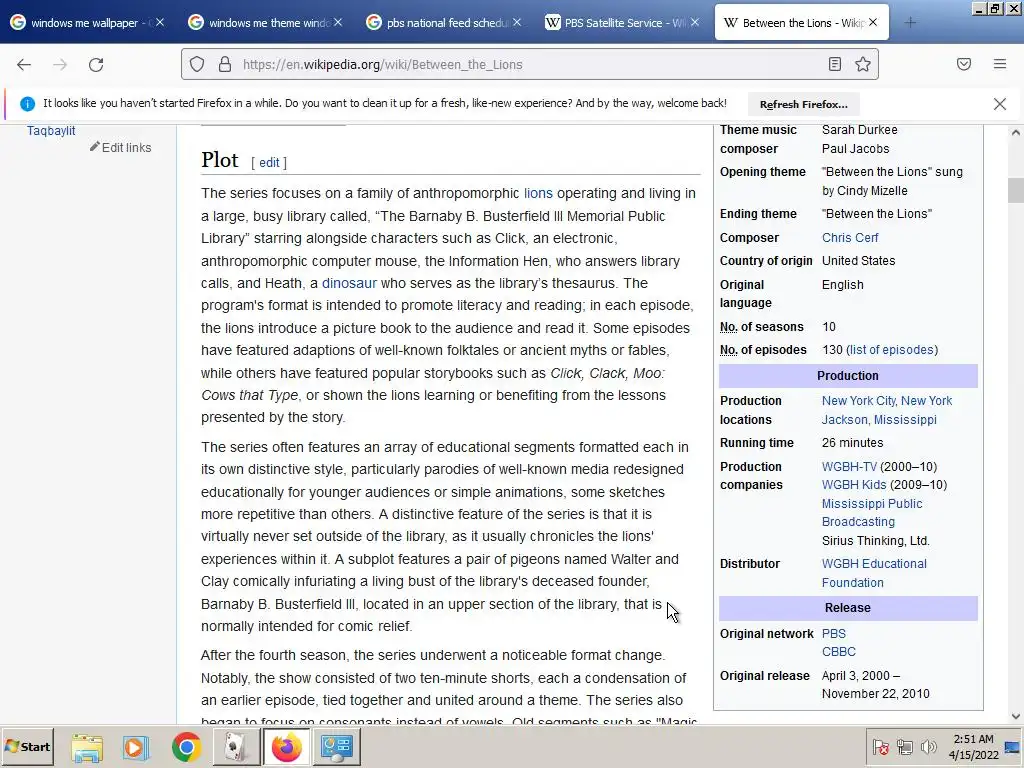Open Mississippi Public Broadcasting link
Viewport: 1024px width, 768px height.
coord(872,513)
